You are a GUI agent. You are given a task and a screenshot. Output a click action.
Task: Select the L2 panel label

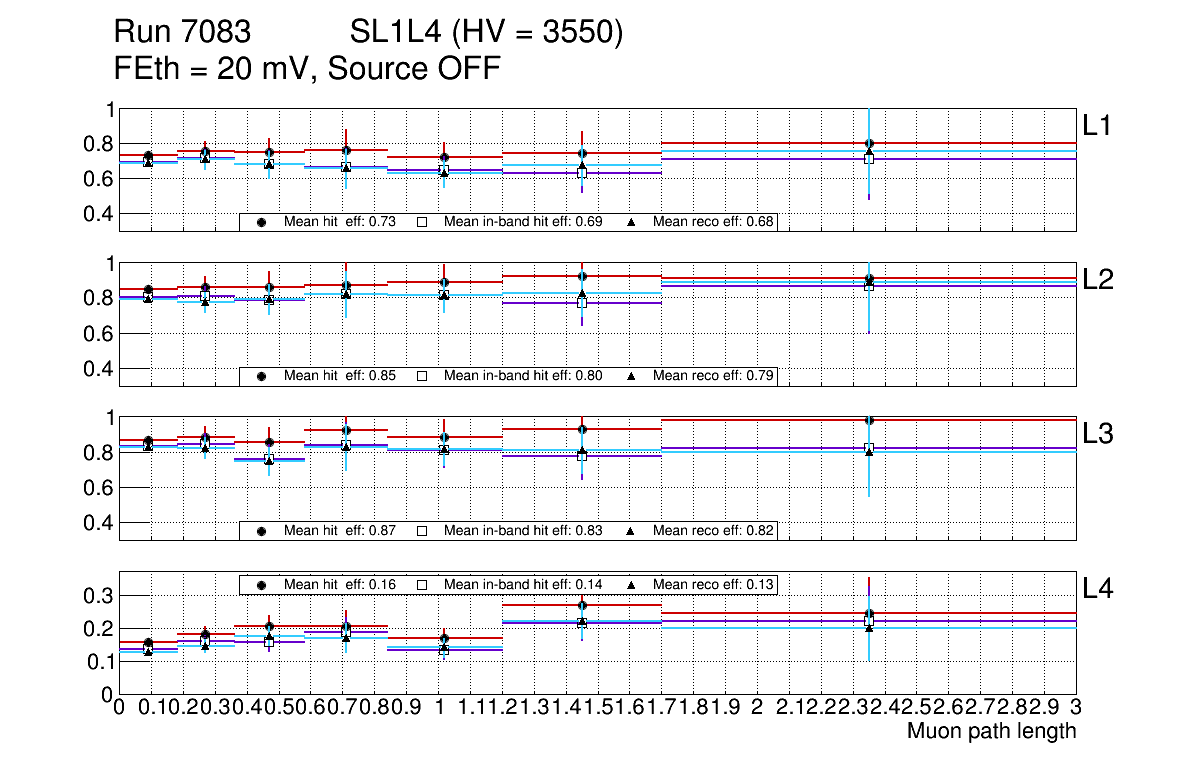pos(1097,280)
